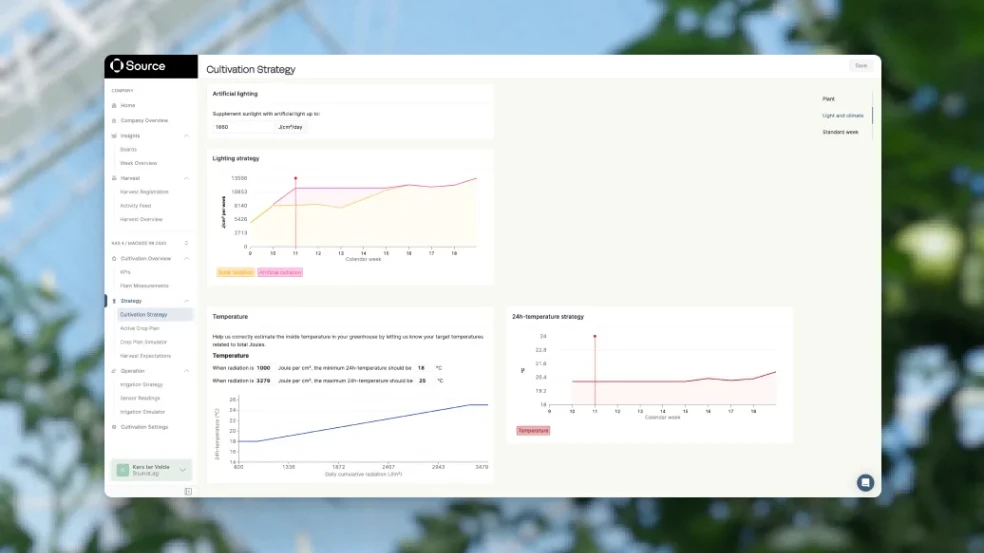
Task: Toggle the Solar radiation legend item
Action: click(x=234, y=272)
